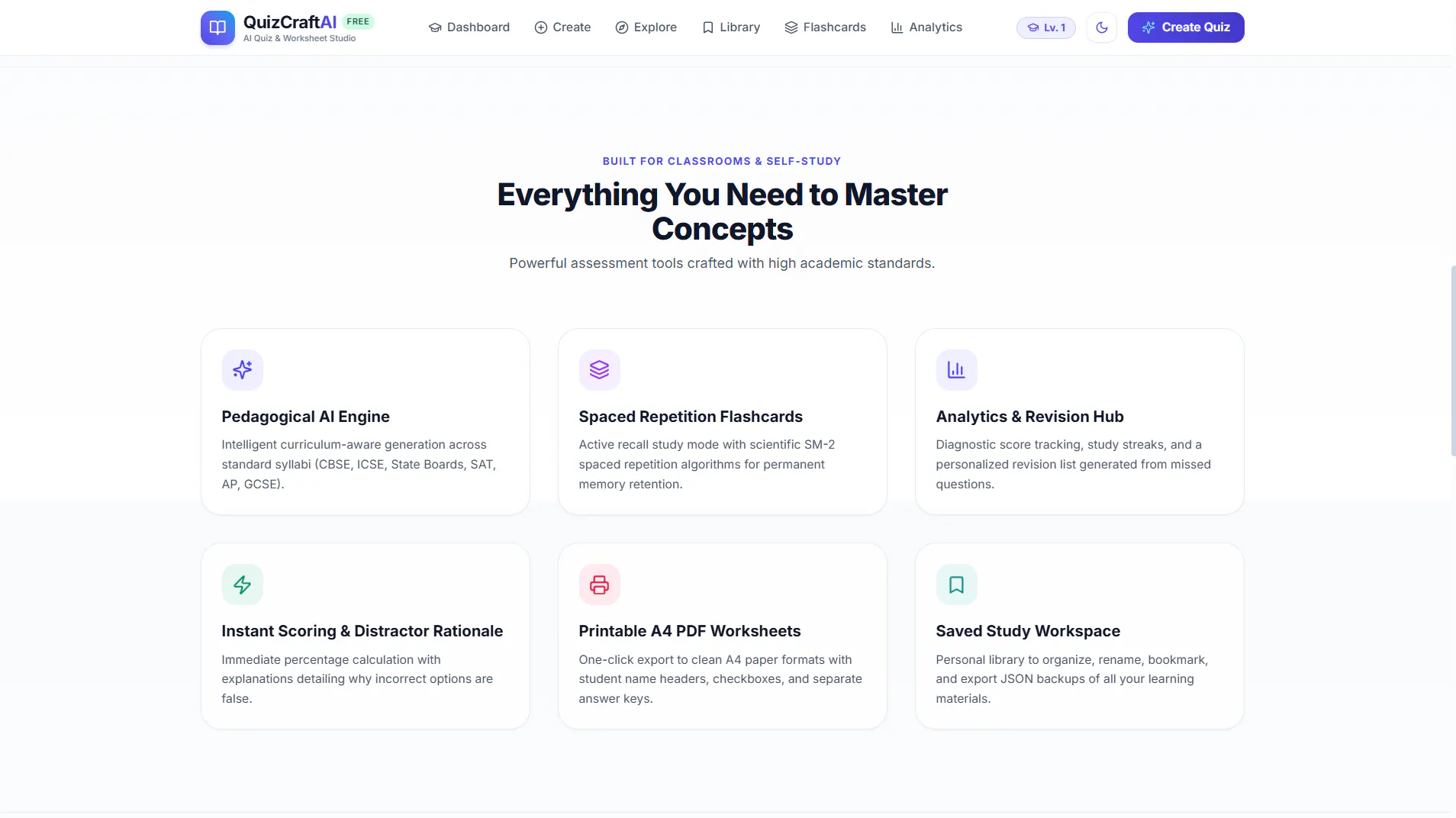Click the compass icon beside Explore

coord(622,27)
